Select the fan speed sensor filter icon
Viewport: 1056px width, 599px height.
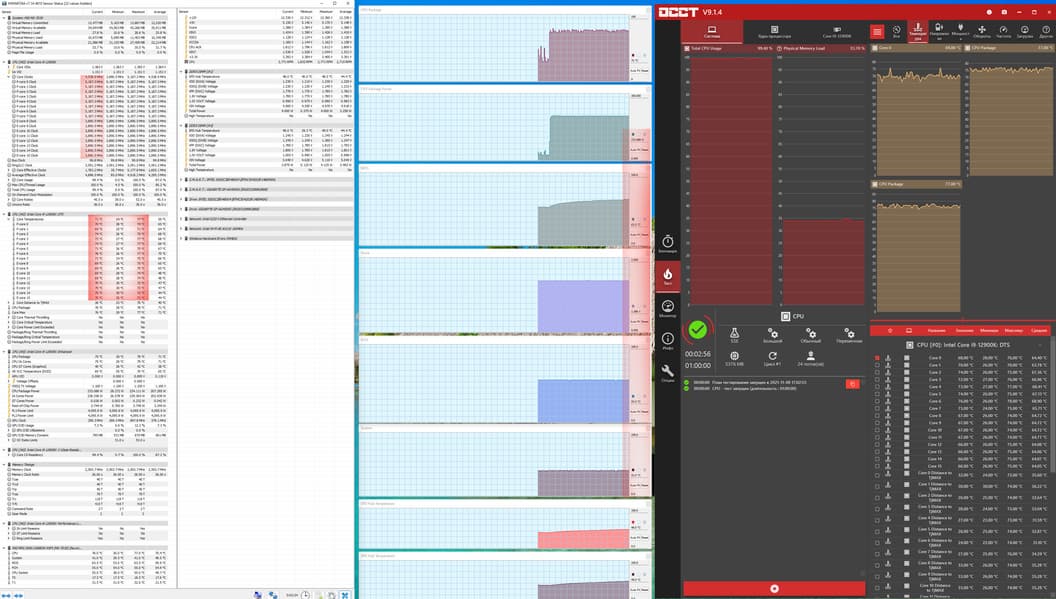(982, 32)
